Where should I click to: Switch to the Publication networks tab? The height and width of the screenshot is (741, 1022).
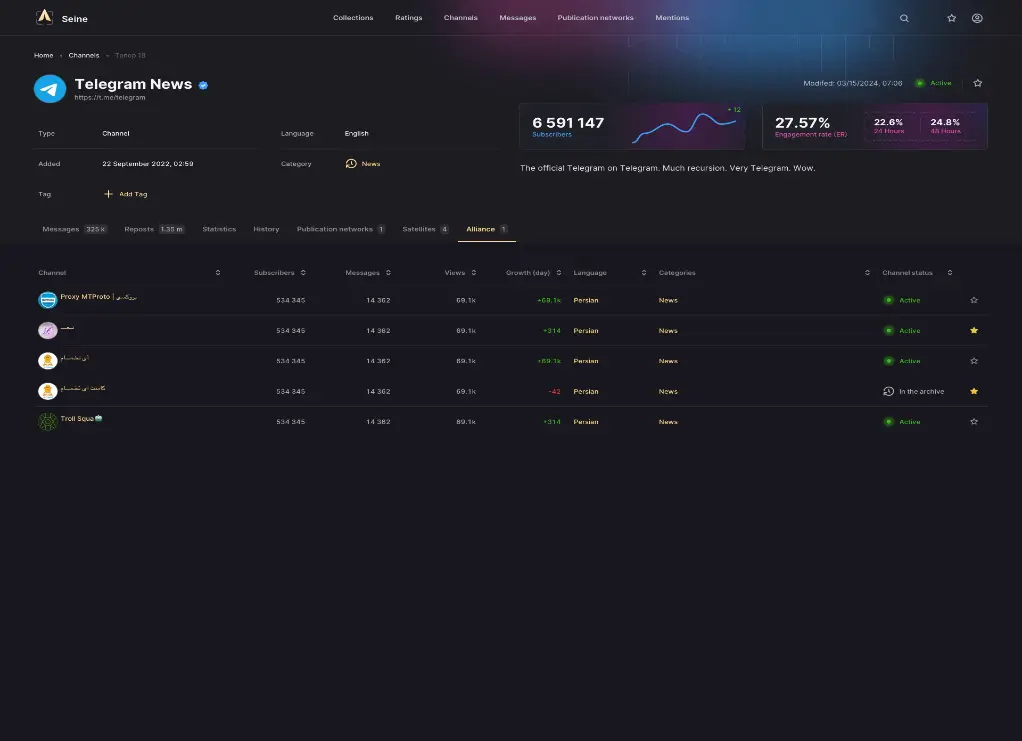341,229
